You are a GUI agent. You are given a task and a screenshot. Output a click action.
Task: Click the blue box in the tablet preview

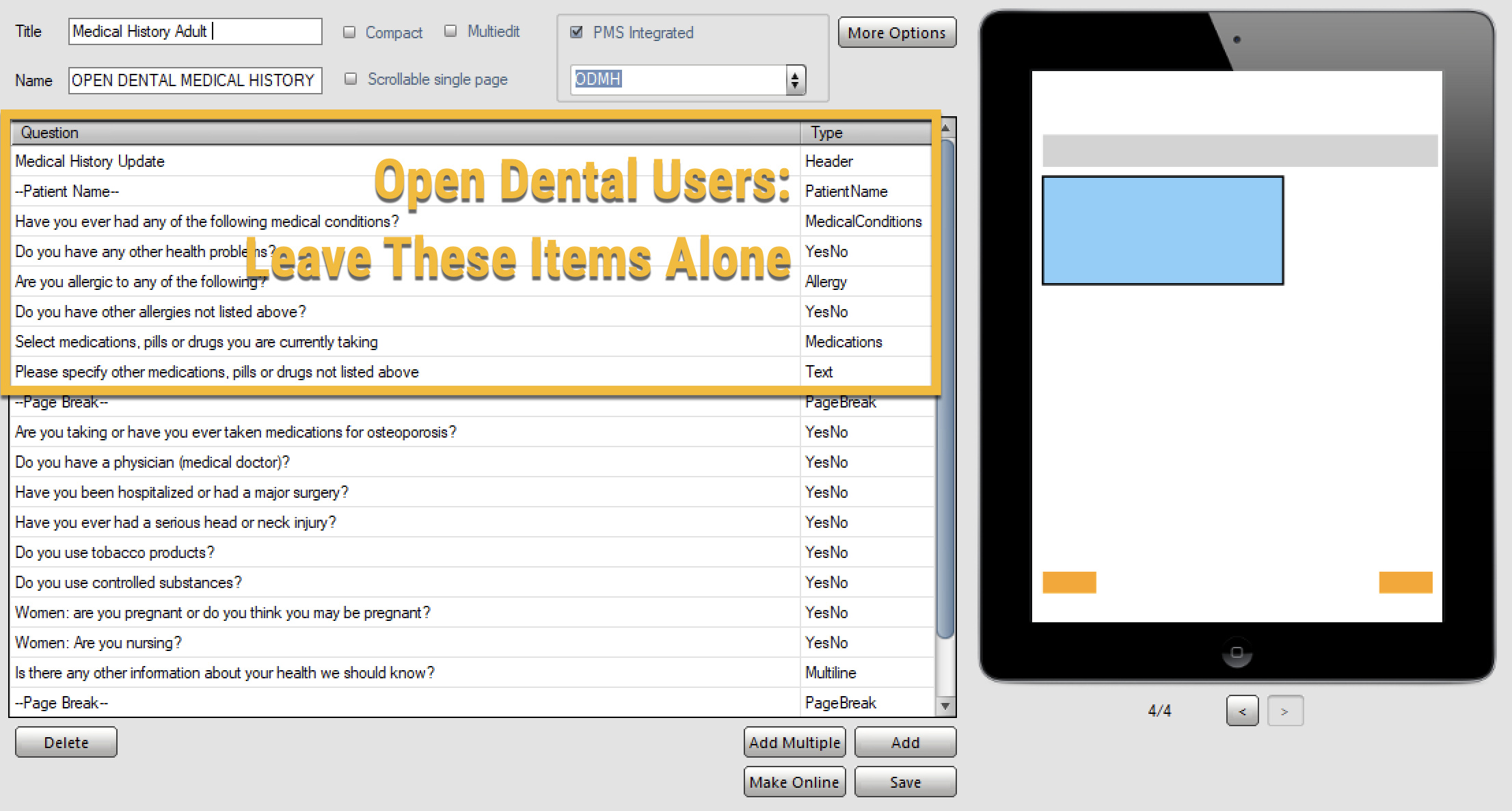[1163, 230]
